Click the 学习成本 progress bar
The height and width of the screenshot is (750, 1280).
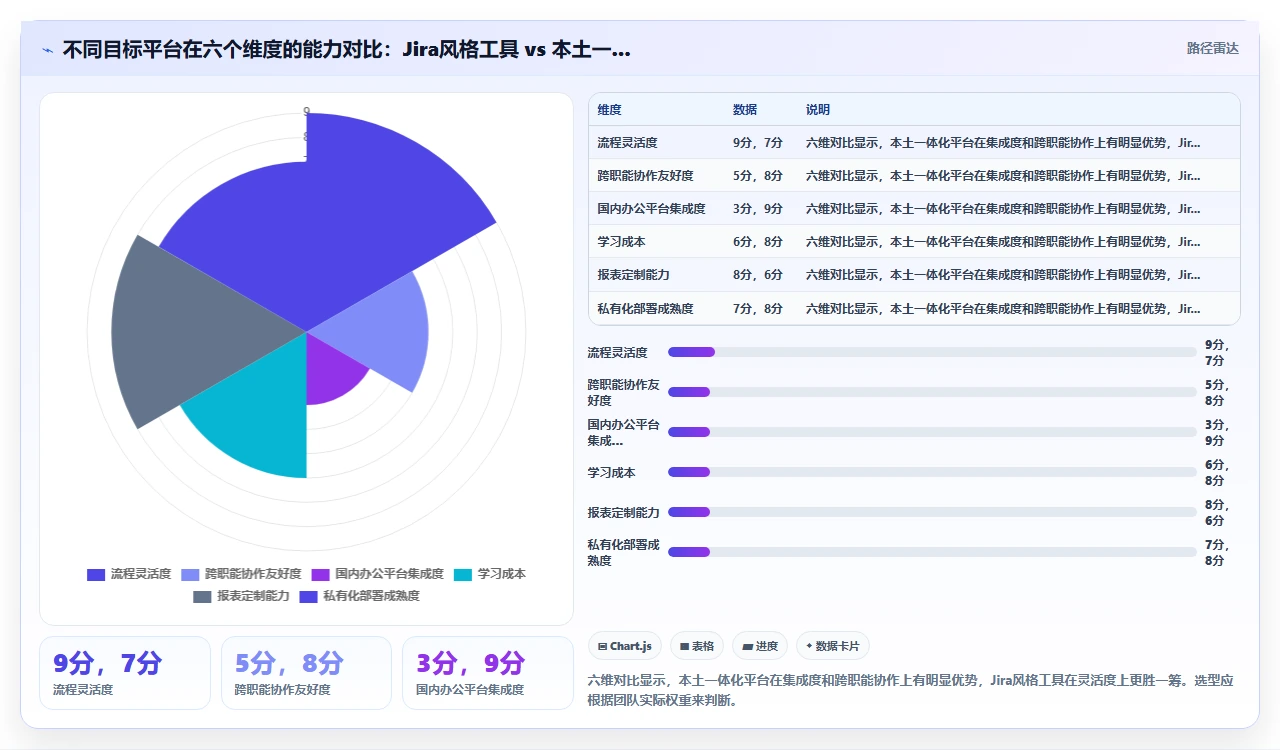coord(932,472)
